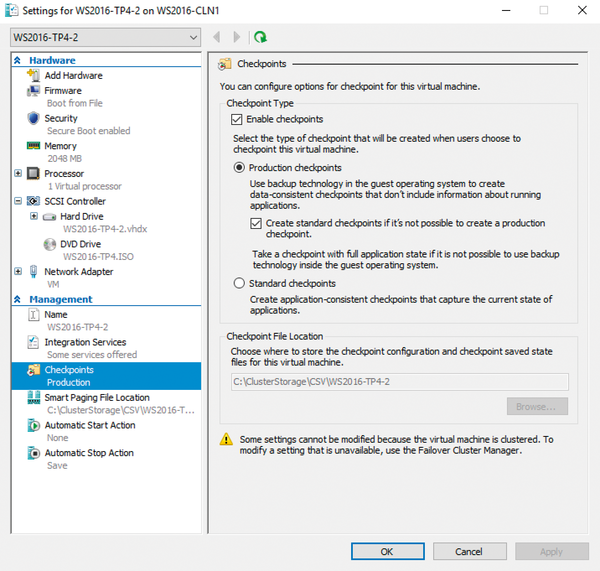This screenshot has height=571, width=600.
Task: Click the Boot from File text
Action: point(75,103)
